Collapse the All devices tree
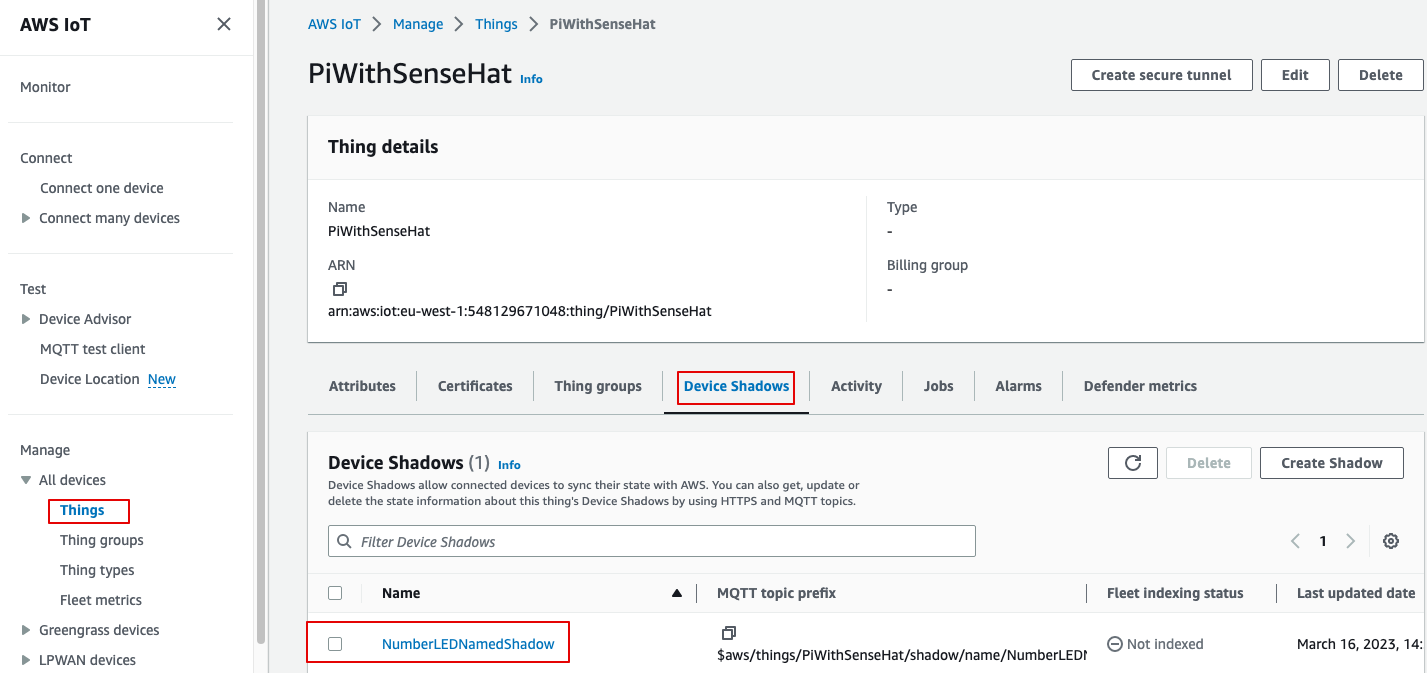This screenshot has width=1427, height=673. click(25, 479)
